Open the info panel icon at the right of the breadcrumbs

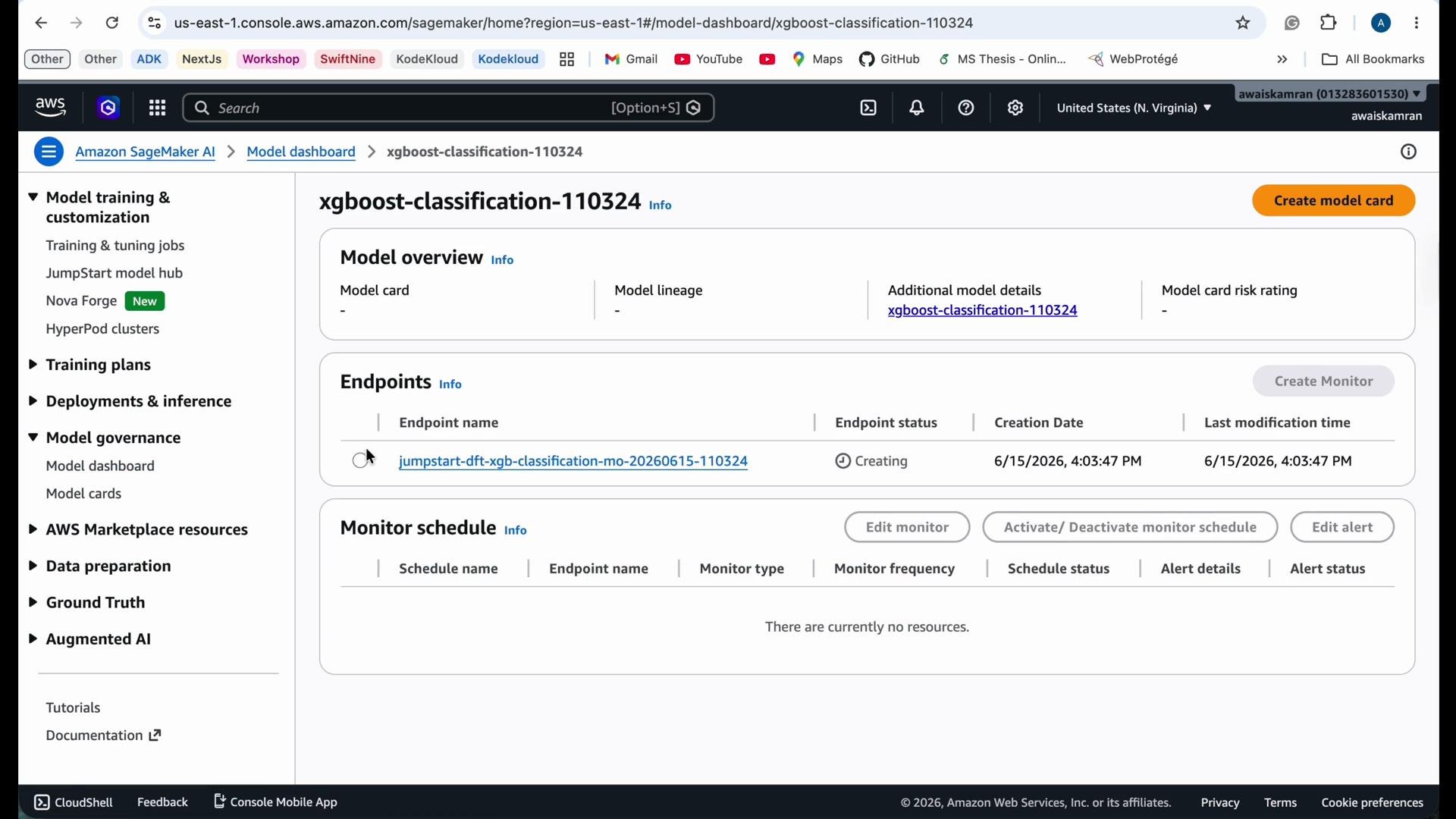[1409, 152]
